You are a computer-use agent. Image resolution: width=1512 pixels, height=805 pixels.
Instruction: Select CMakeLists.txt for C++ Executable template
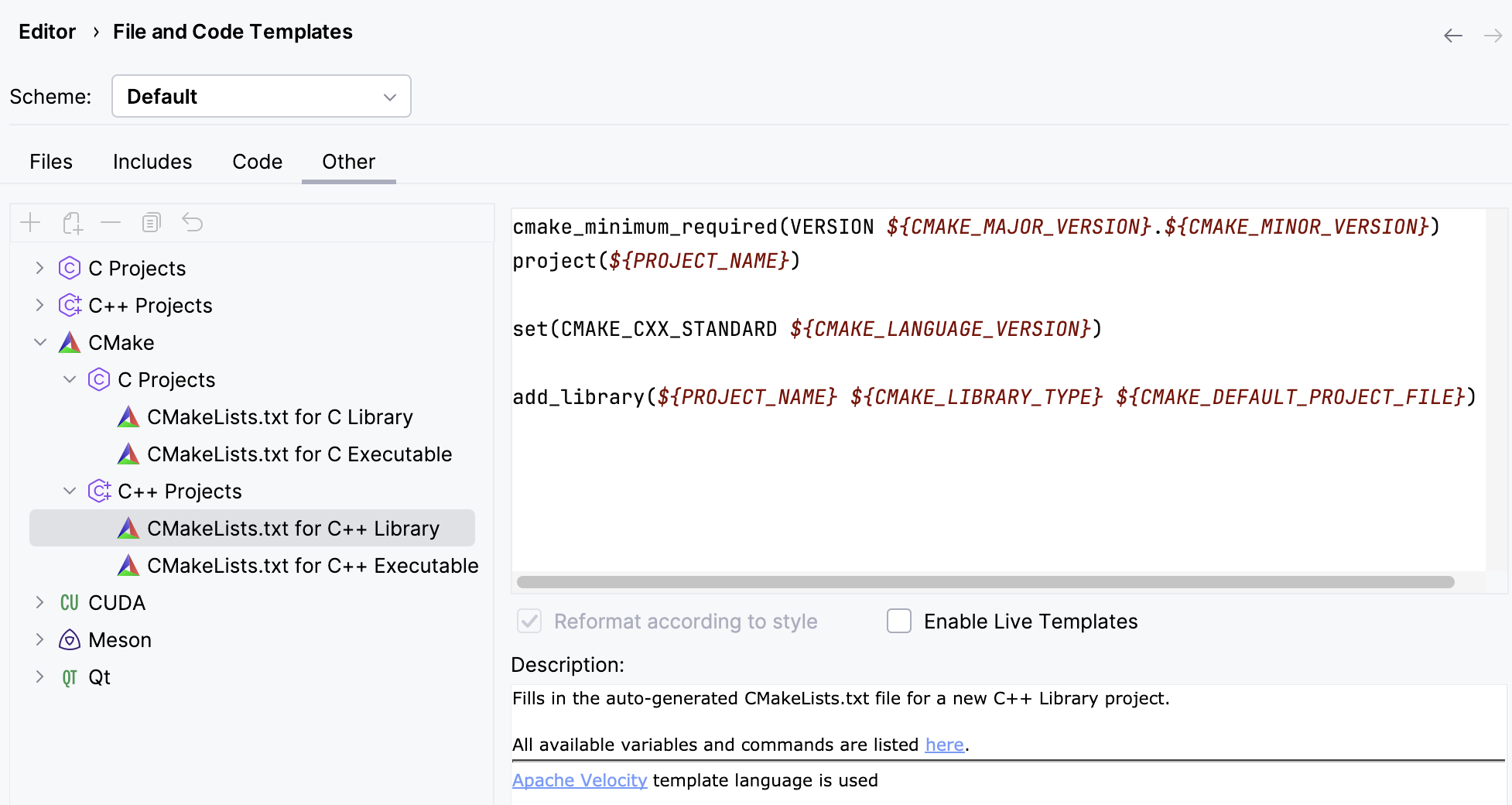(313, 565)
